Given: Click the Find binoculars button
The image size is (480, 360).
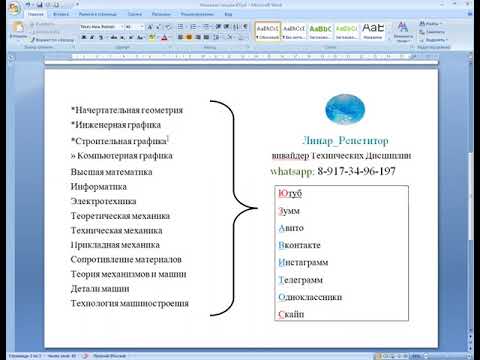Looking at the screenshot, I should click(x=430, y=24).
